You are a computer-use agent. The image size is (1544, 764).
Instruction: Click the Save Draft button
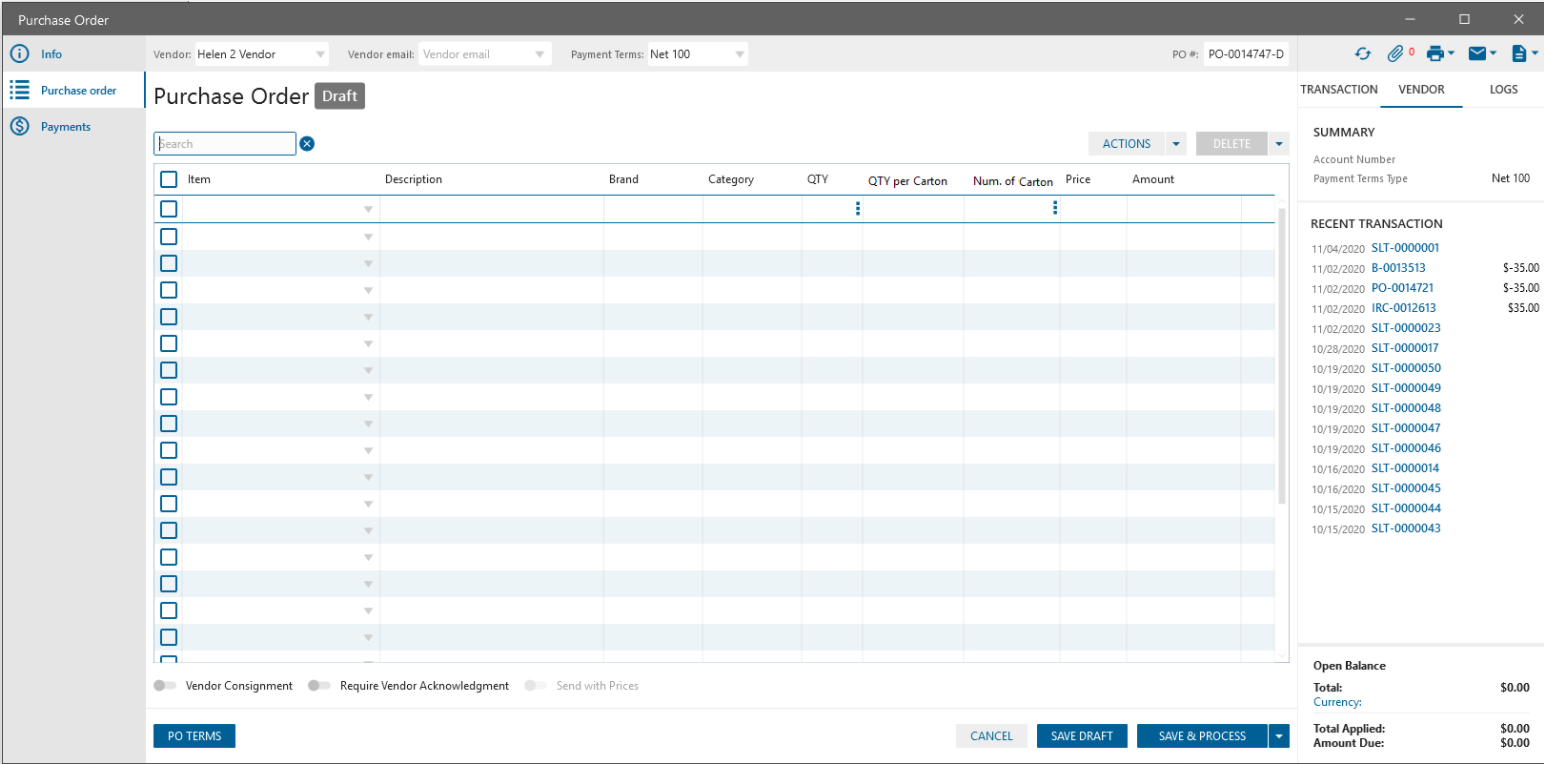1081,736
